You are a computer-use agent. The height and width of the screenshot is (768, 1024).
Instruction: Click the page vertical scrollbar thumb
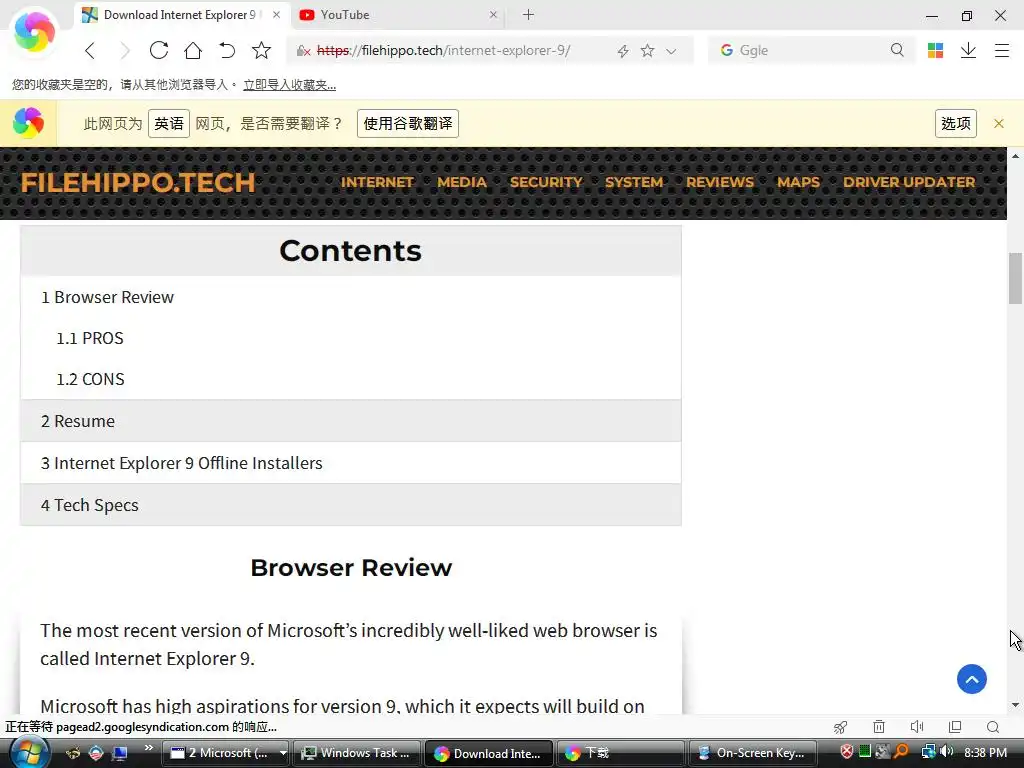(x=1015, y=278)
